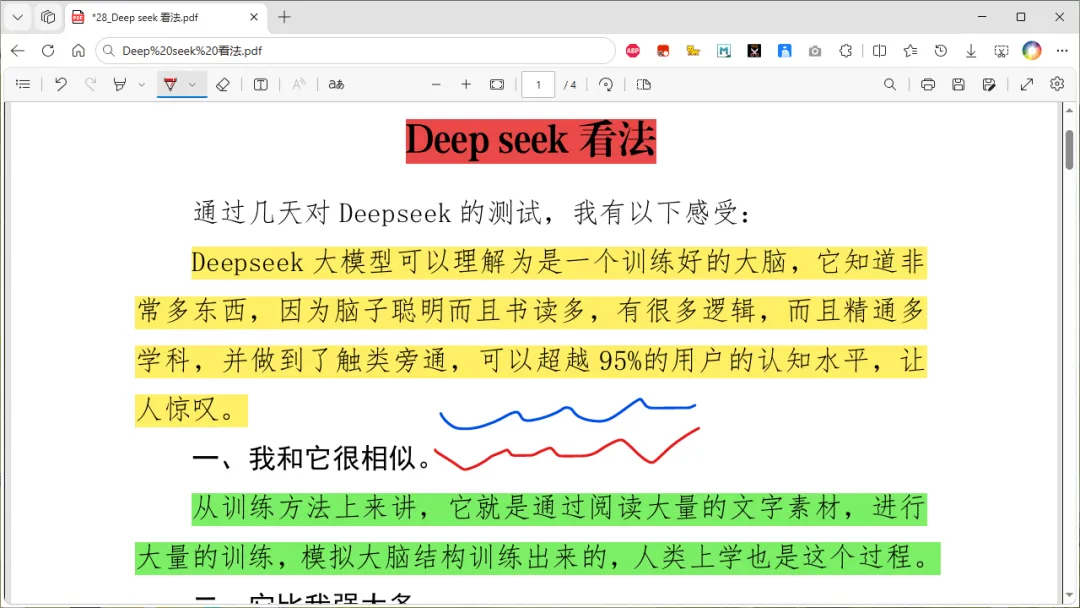Click the line 通过几天对 Deepseek 的测试
This screenshot has height=608, width=1080.
pyautogui.click(x=470, y=213)
